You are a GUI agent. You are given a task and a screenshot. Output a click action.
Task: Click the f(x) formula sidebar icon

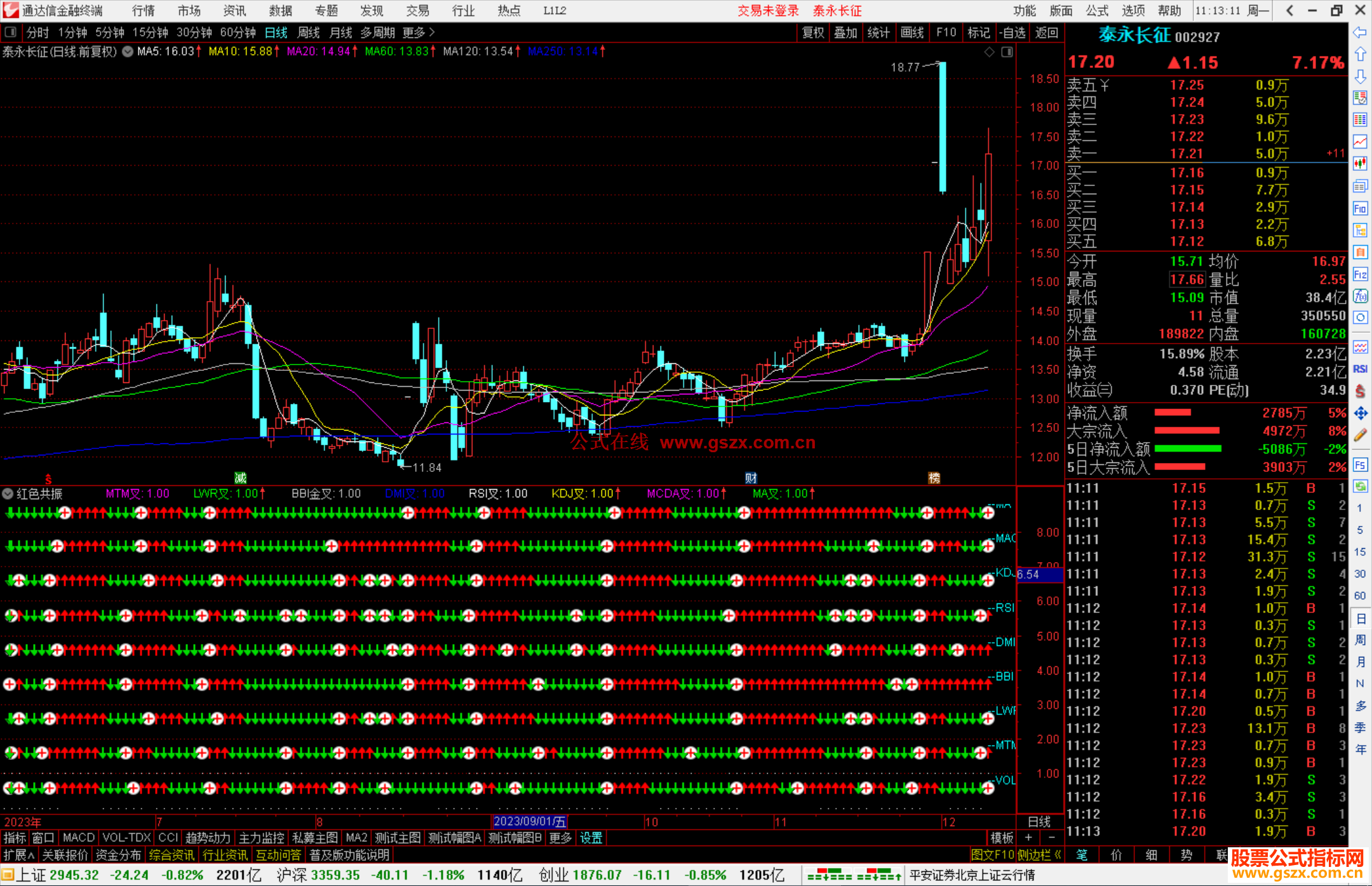coord(1360,297)
